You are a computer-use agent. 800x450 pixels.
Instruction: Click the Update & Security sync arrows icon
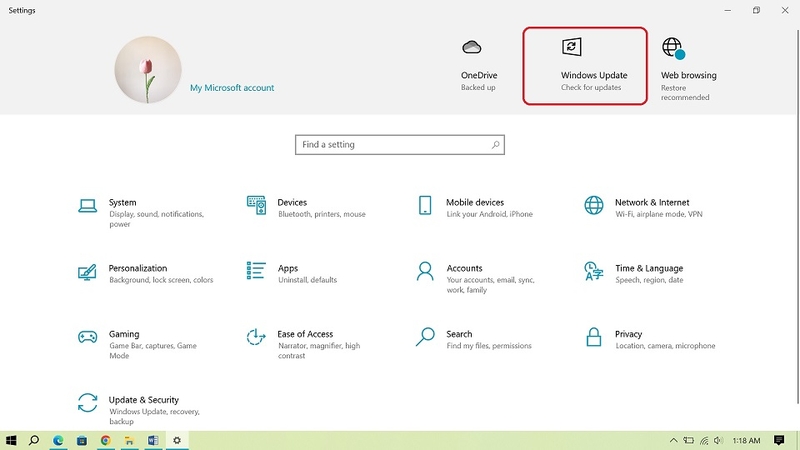(87, 403)
